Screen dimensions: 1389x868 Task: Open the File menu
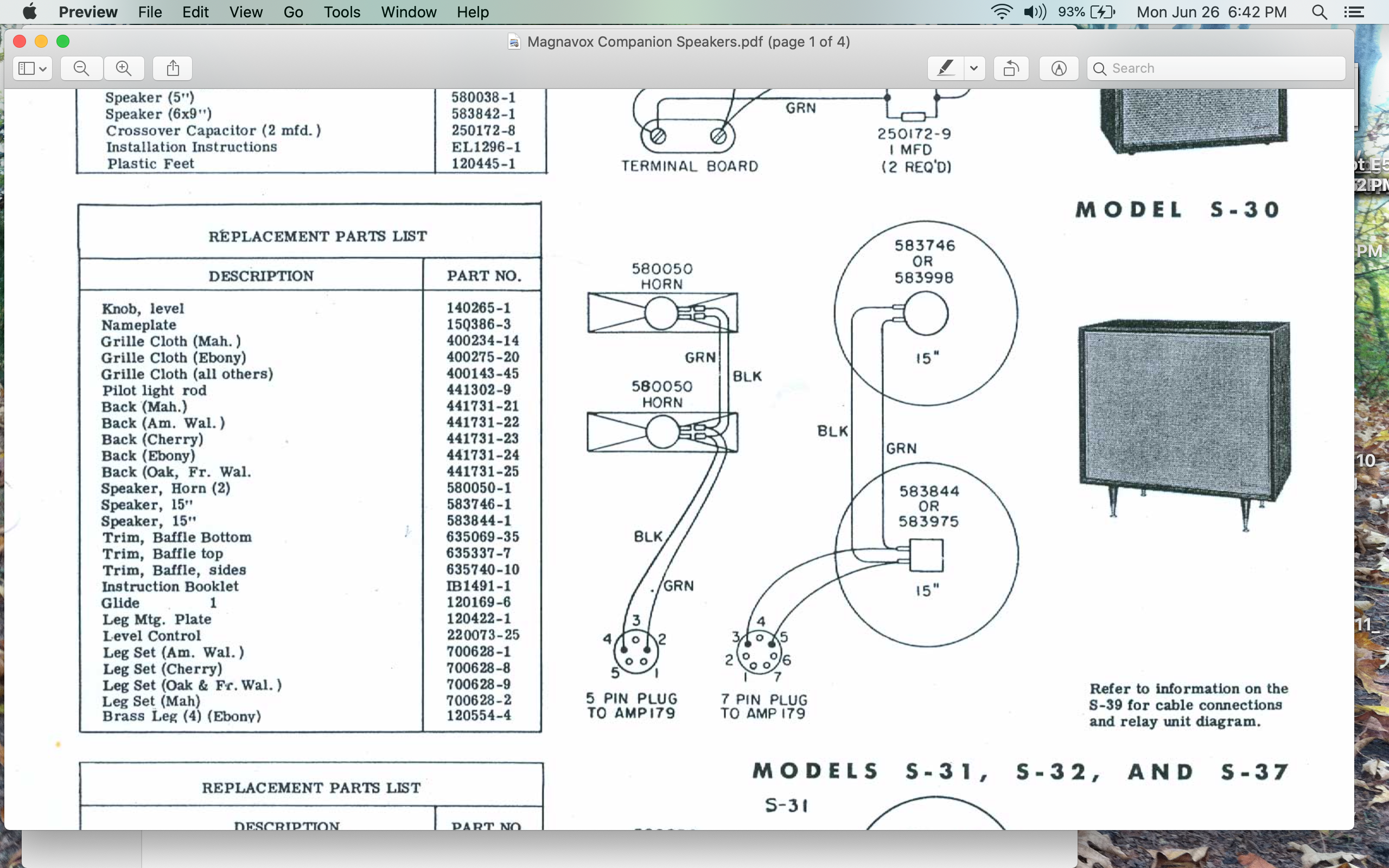(150, 12)
